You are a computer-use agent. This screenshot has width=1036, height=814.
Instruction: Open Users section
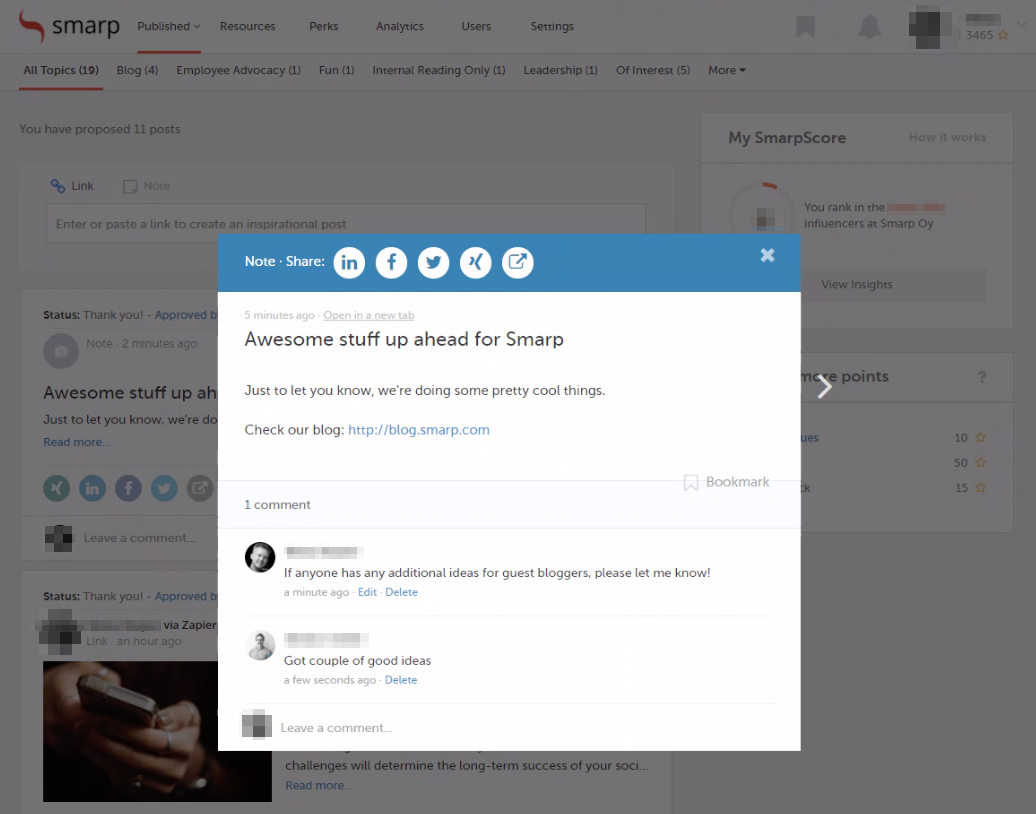[x=476, y=26]
